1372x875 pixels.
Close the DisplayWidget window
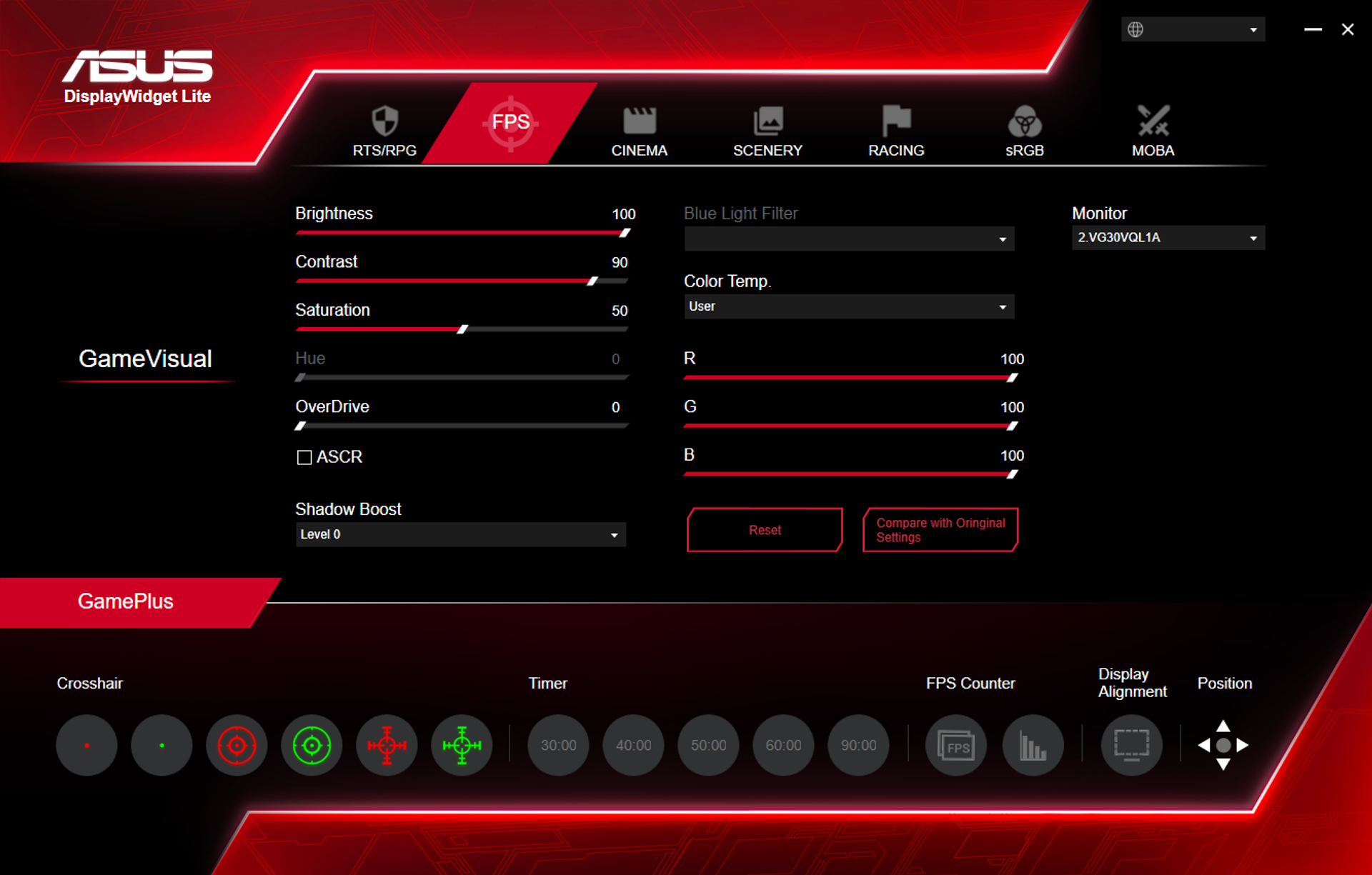point(1348,29)
